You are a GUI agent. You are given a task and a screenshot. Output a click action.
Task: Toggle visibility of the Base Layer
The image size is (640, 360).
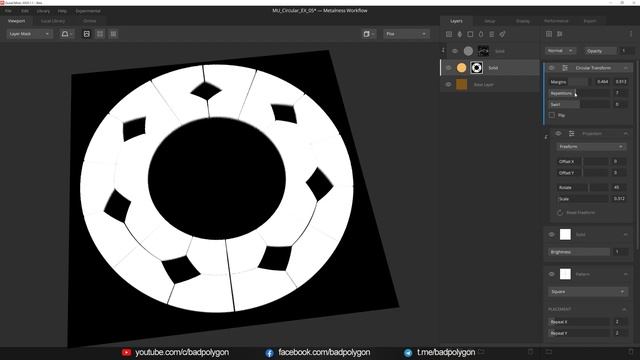[x=448, y=84]
